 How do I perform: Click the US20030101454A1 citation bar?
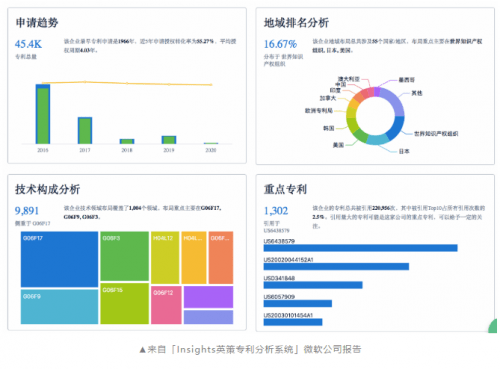(x=293, y=322)
